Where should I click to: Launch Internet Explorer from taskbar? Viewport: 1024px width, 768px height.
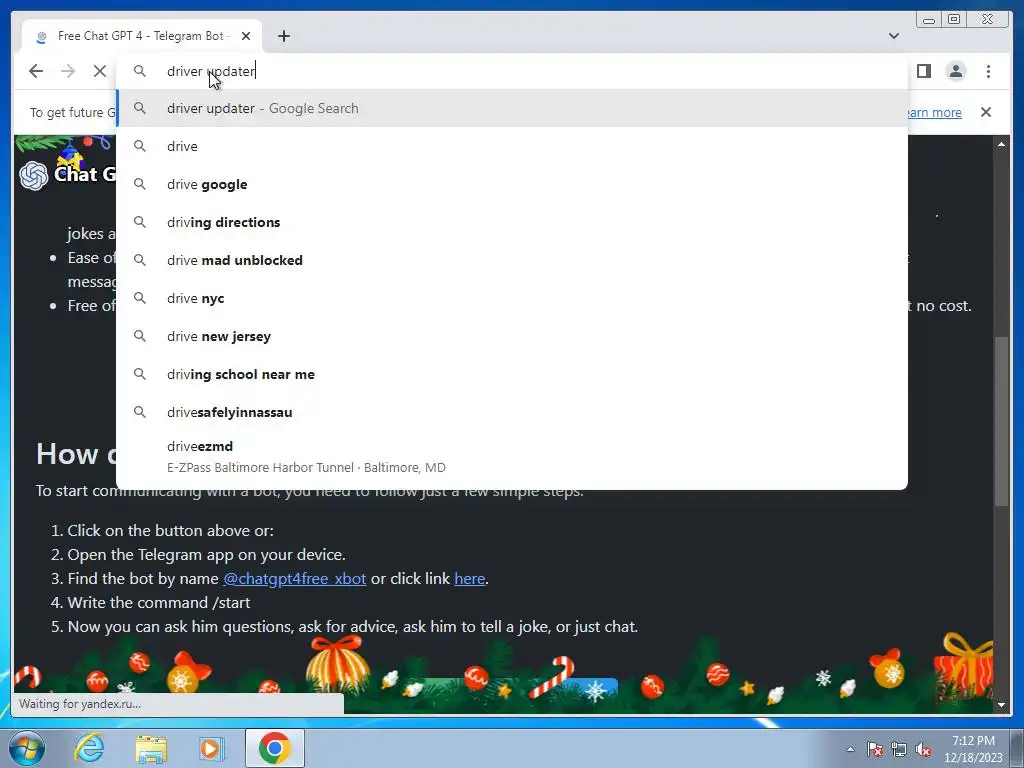coord(89,748)
